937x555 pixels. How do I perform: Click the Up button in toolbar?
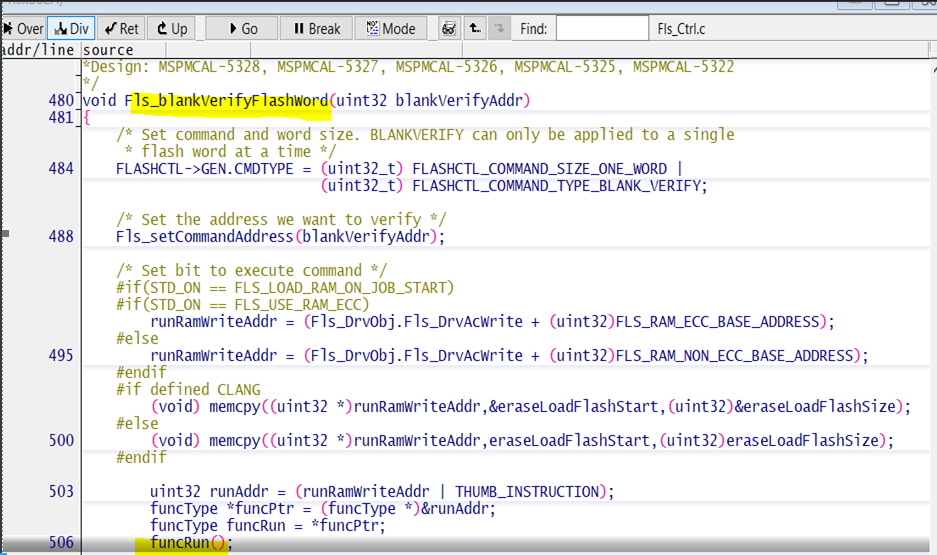(x=172, y=29)
